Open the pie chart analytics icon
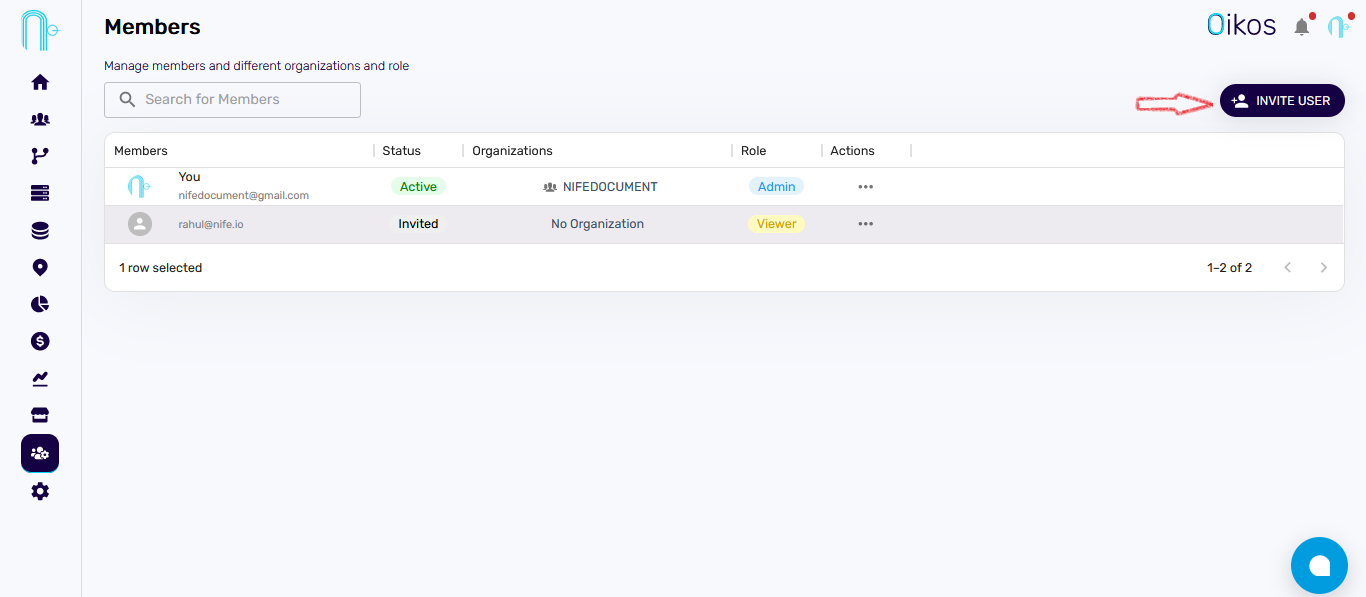This screenshot has width=1366, height=597. 40,304
